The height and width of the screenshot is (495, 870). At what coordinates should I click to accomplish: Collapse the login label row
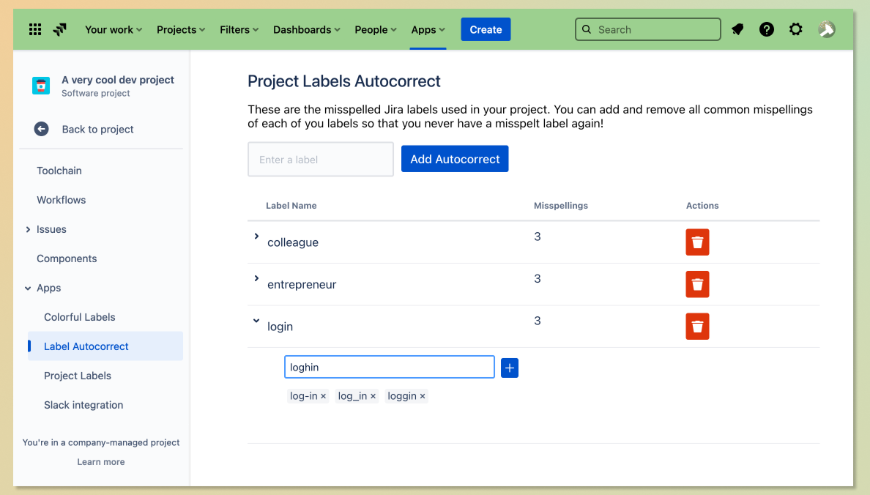[x=256, y=321]
